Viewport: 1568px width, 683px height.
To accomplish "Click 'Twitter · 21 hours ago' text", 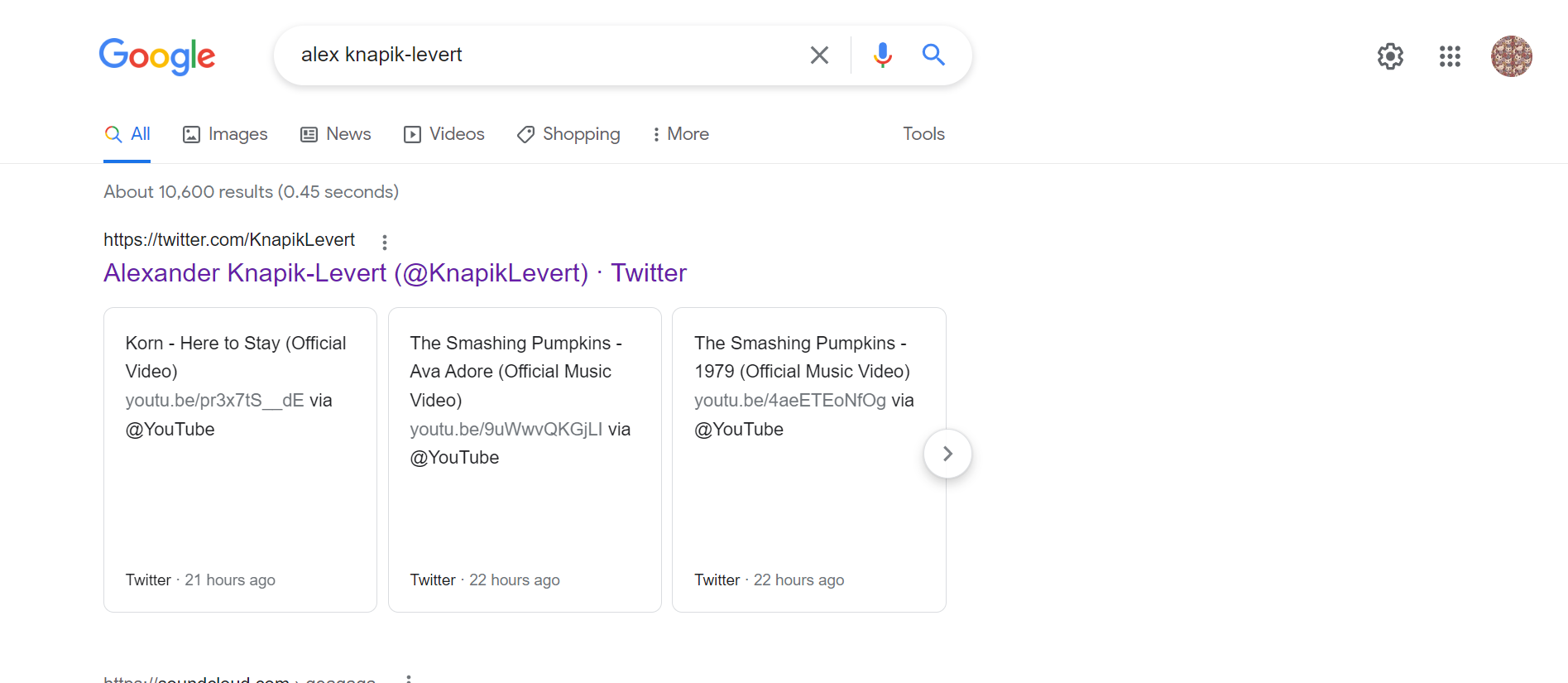I will [200, 580].
